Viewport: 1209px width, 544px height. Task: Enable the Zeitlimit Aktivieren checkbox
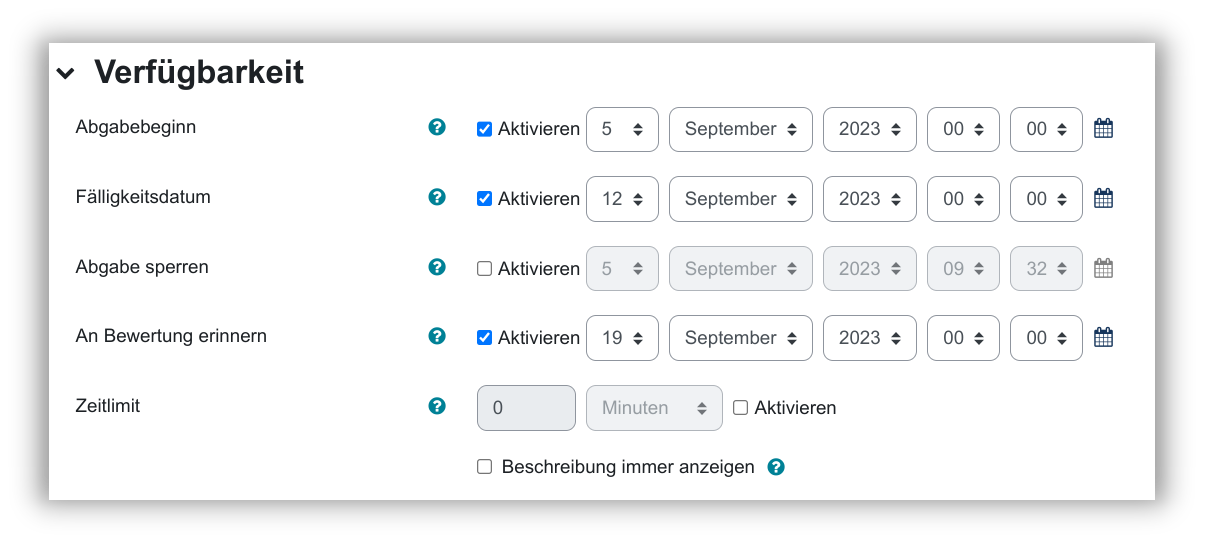click(x=741, y=408)
